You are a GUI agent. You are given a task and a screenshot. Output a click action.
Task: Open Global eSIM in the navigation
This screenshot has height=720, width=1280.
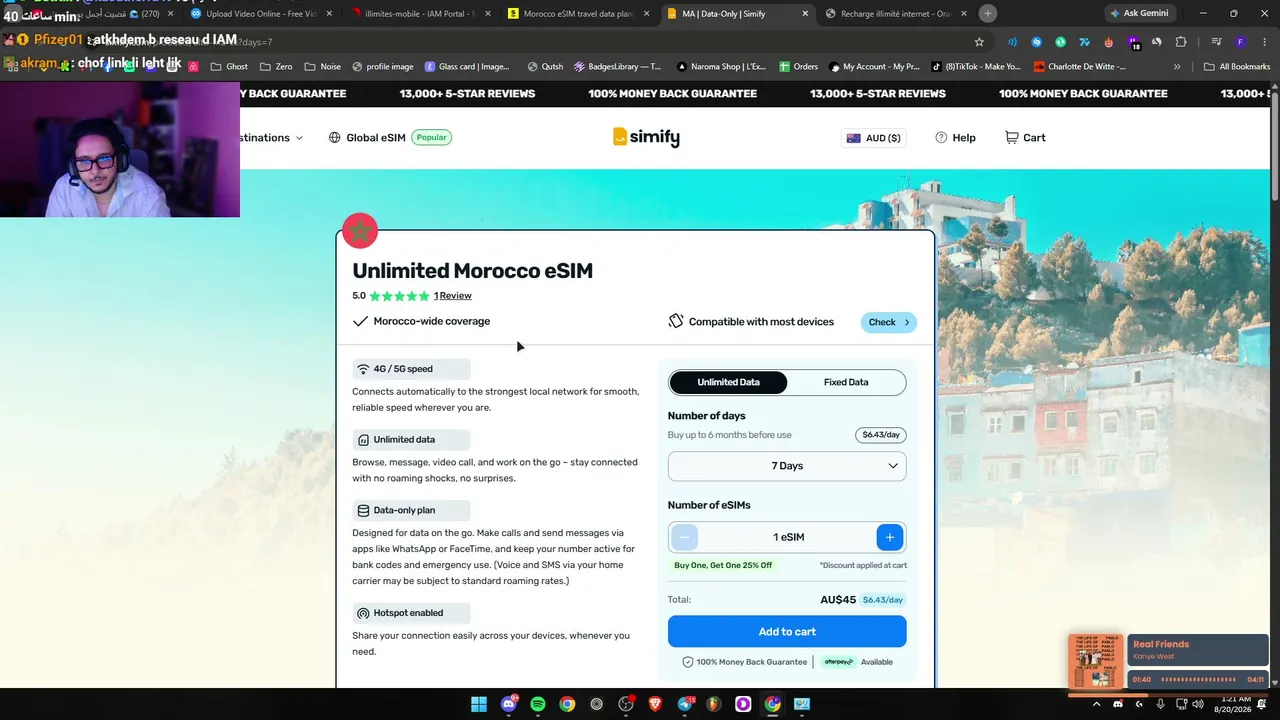pos(390,138)
